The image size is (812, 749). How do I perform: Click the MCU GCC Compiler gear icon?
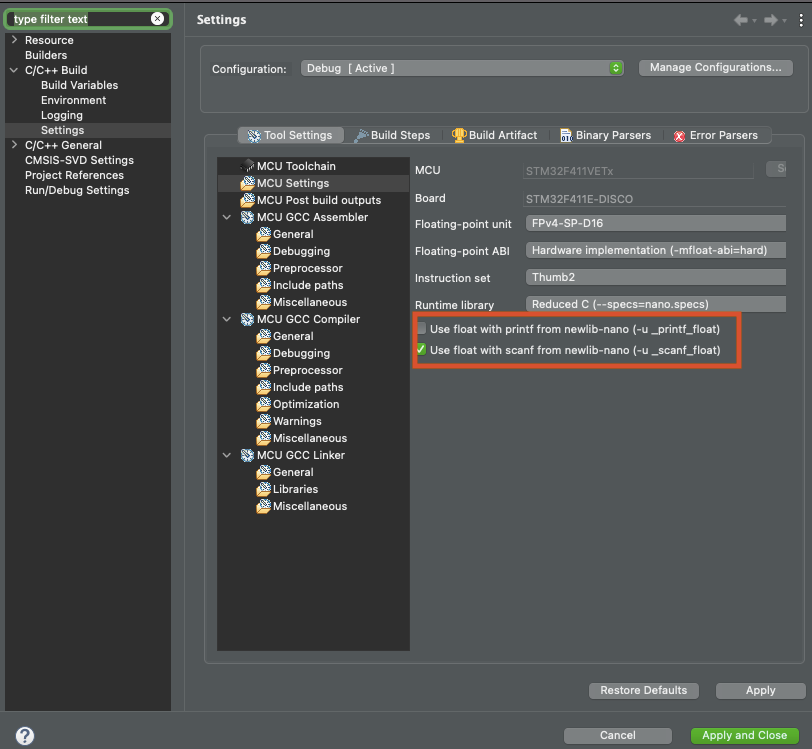click(248, 319)
